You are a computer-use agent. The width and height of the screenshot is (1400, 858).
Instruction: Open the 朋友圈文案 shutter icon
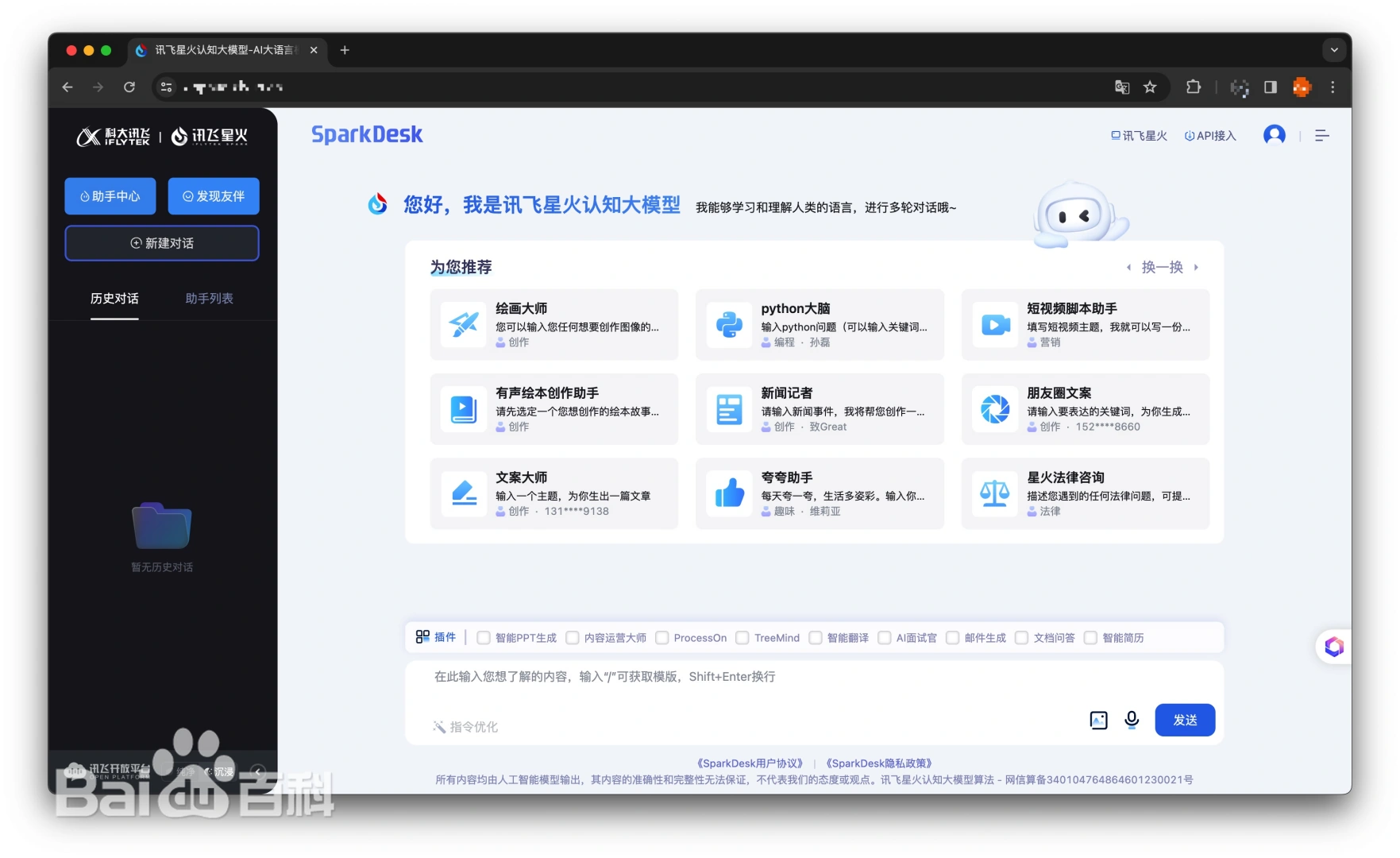(x=995, y=409)
